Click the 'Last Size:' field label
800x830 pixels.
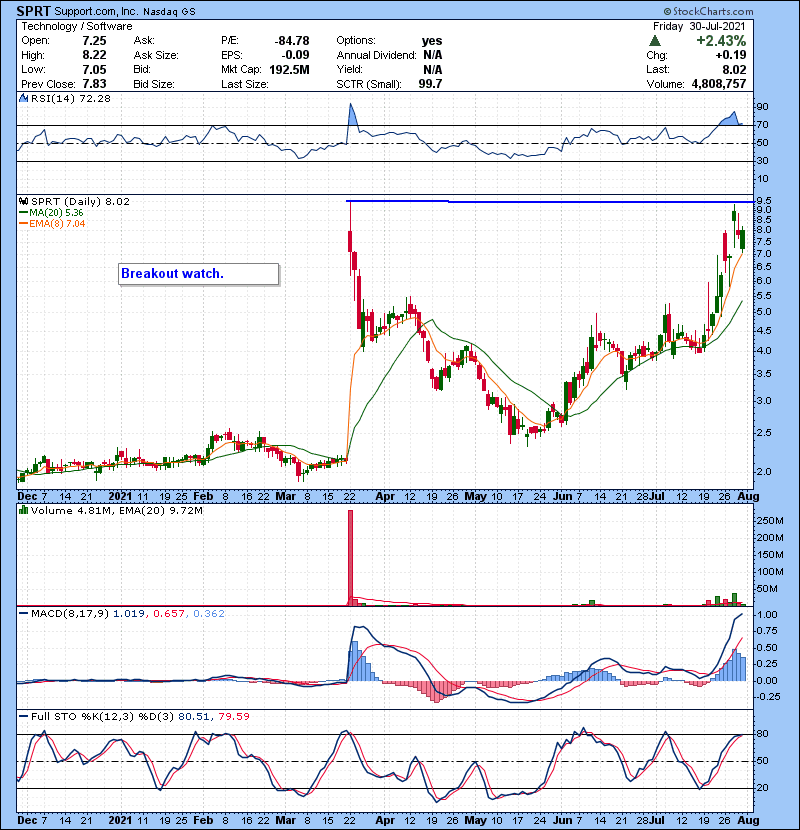245,84
